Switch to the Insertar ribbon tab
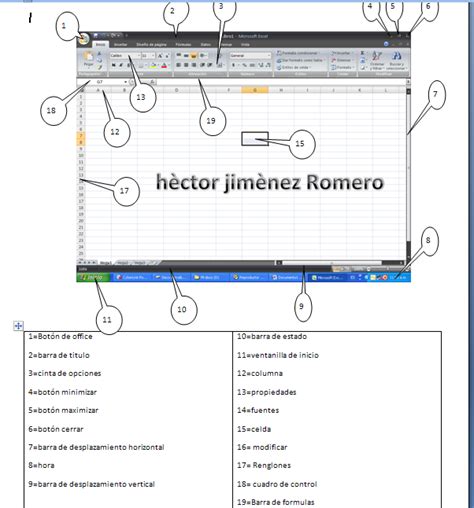This screenshot has width=474, height=508. pos(120,44)
